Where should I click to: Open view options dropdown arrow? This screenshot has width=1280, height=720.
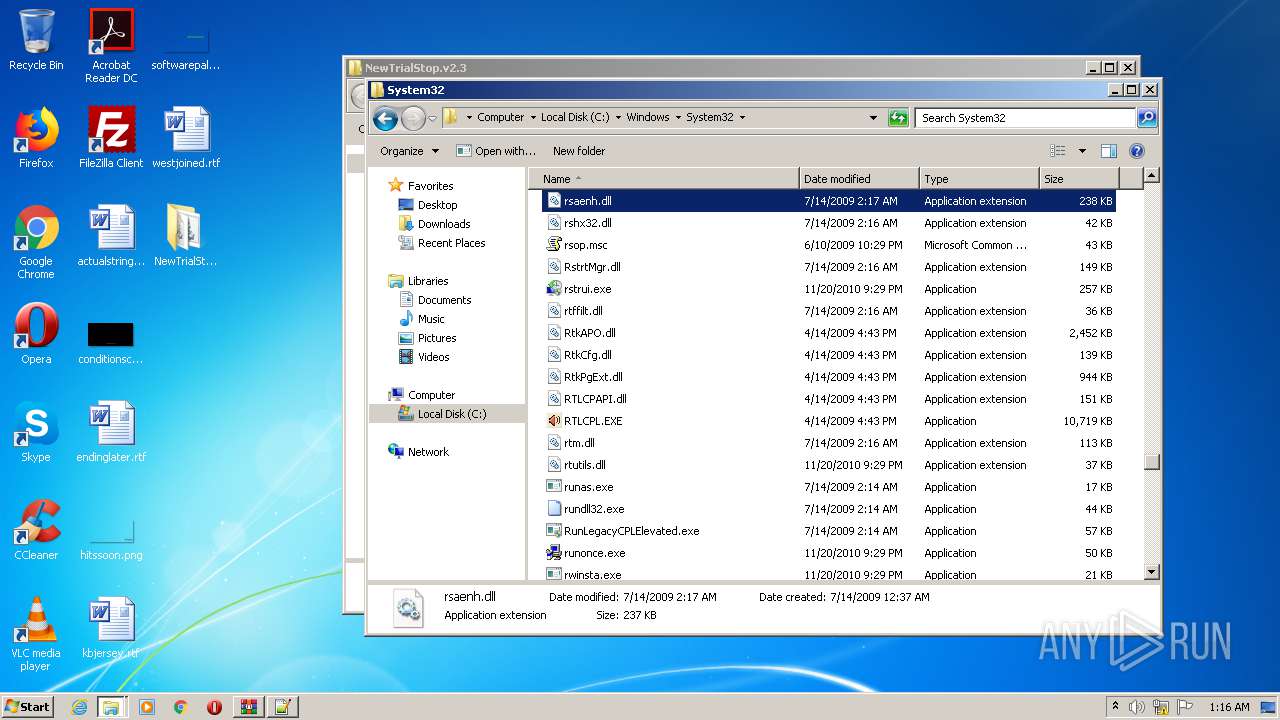click(x=1082, y=151)
